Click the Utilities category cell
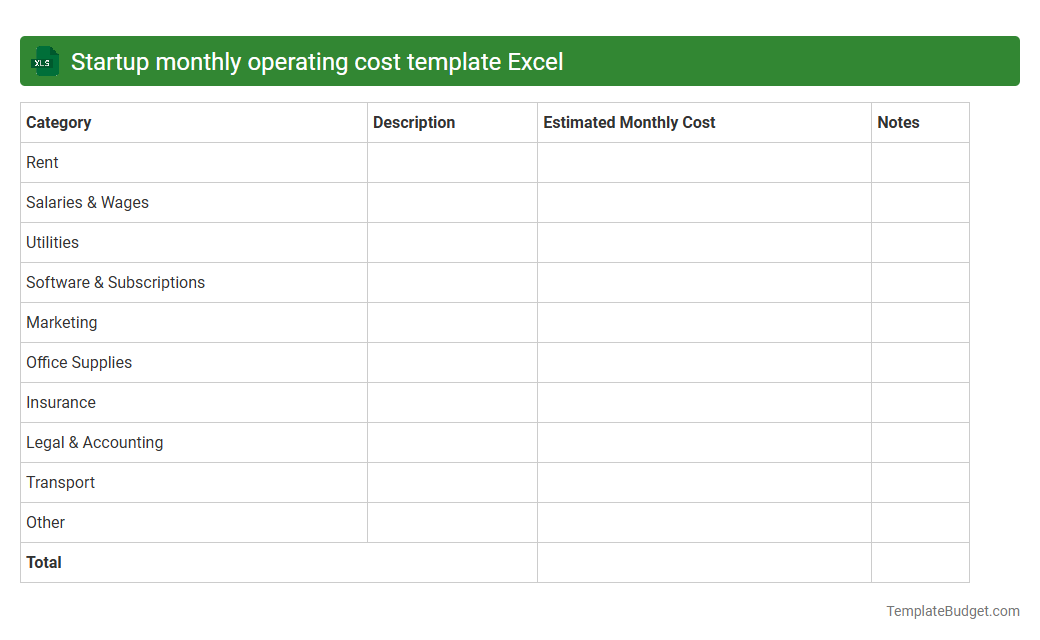 click(x=53, y=242)
